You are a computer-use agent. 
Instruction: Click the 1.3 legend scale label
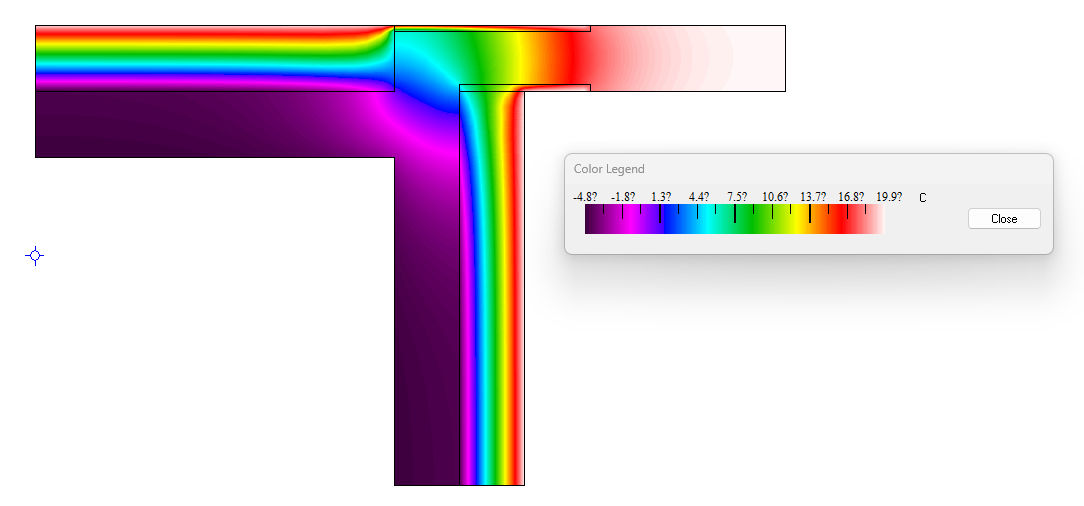click(x=661, y=197)
